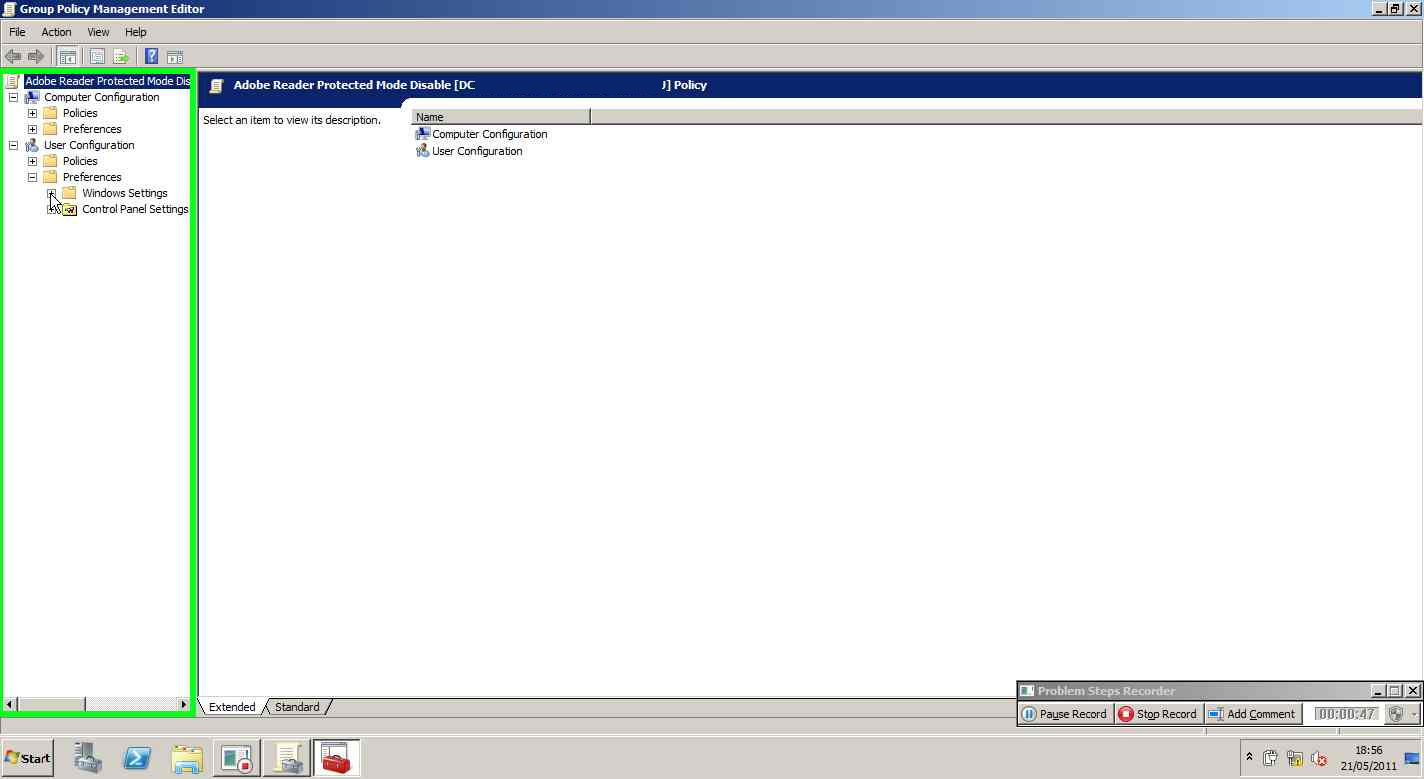Select the Adobe Reader Protected Mode root node
The height and width of the screenshot is (779, 1424).
[x=107, y=81]
